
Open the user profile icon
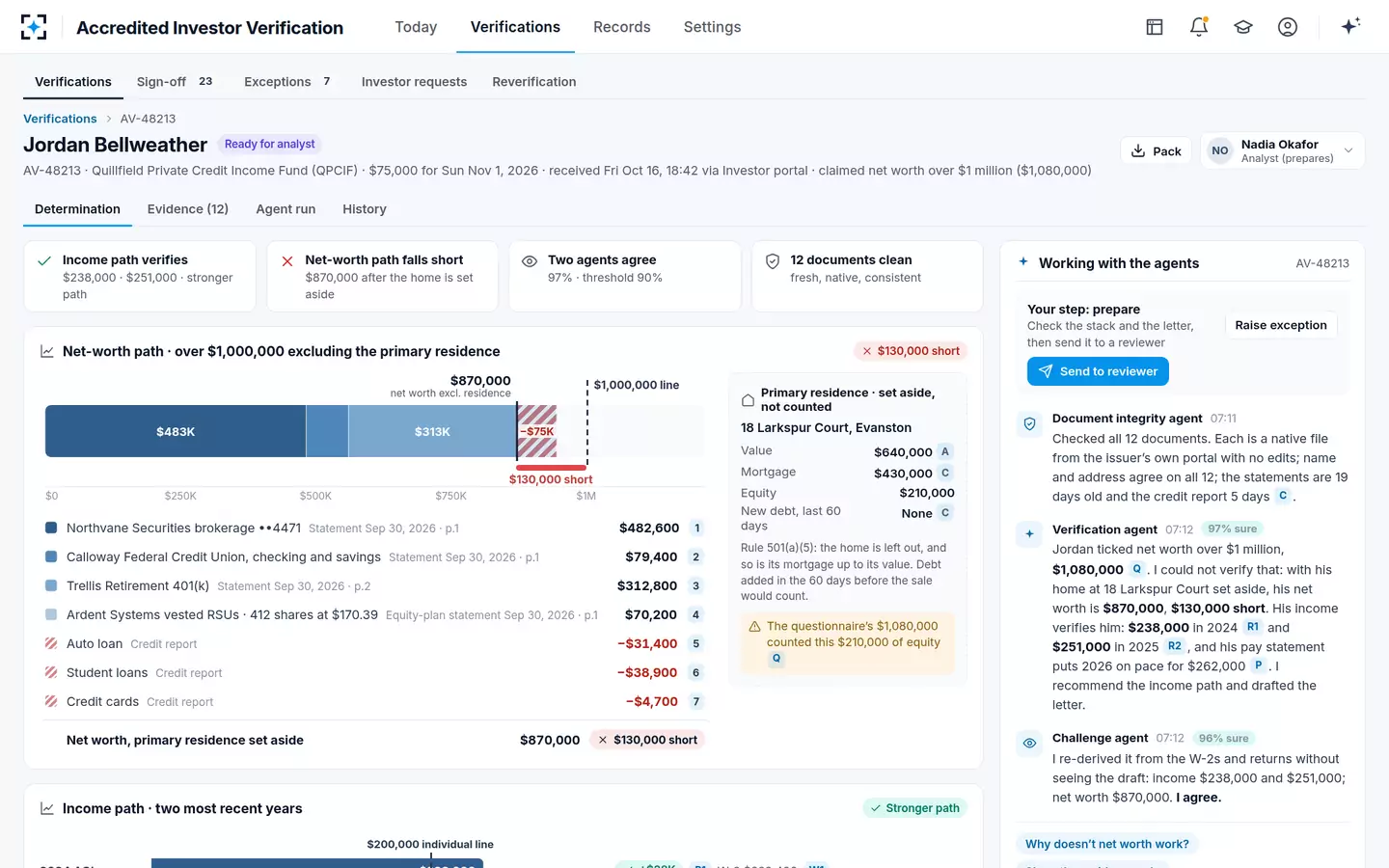(x=1288, y=27)
